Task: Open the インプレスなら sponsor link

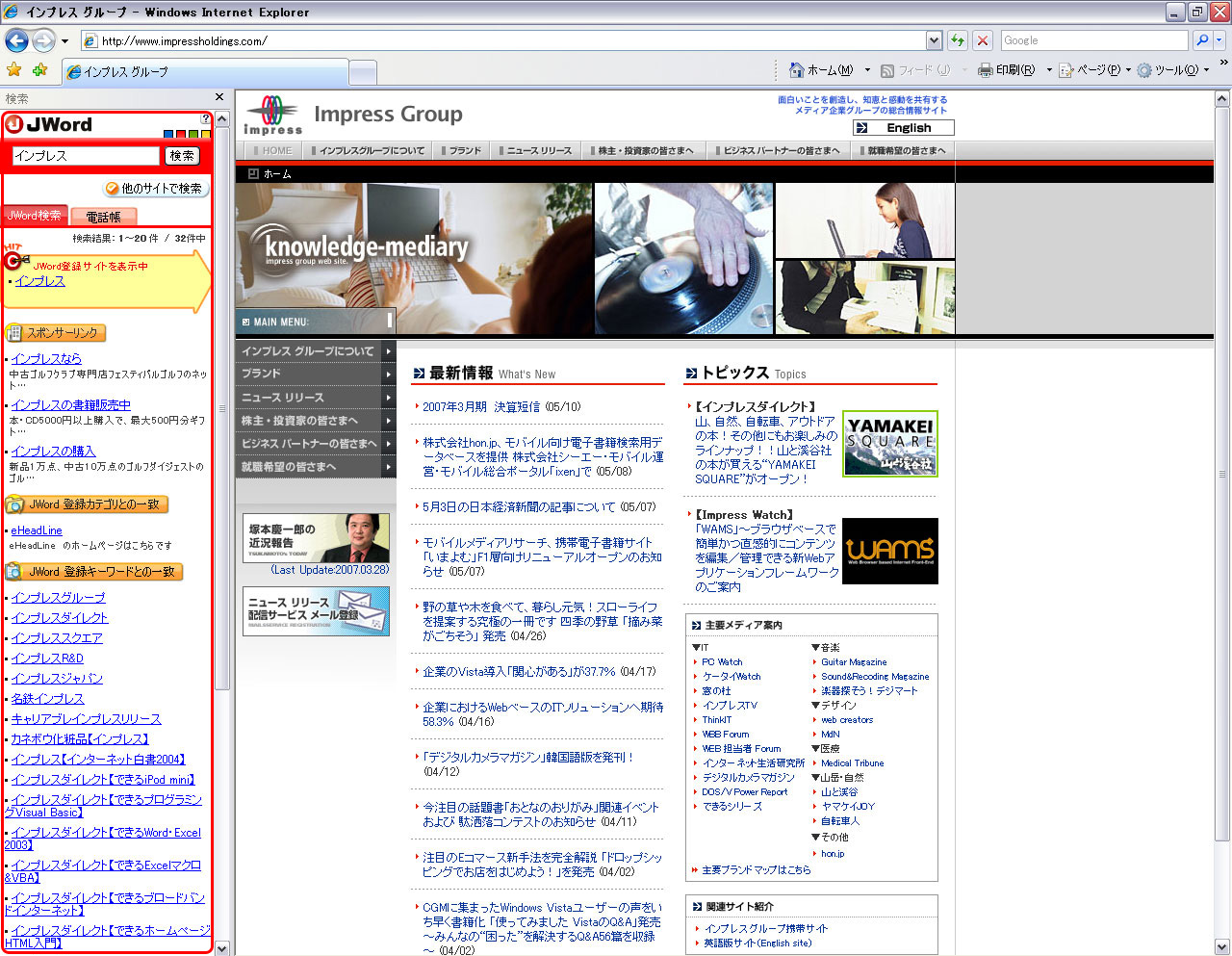Action: (46, 358)
